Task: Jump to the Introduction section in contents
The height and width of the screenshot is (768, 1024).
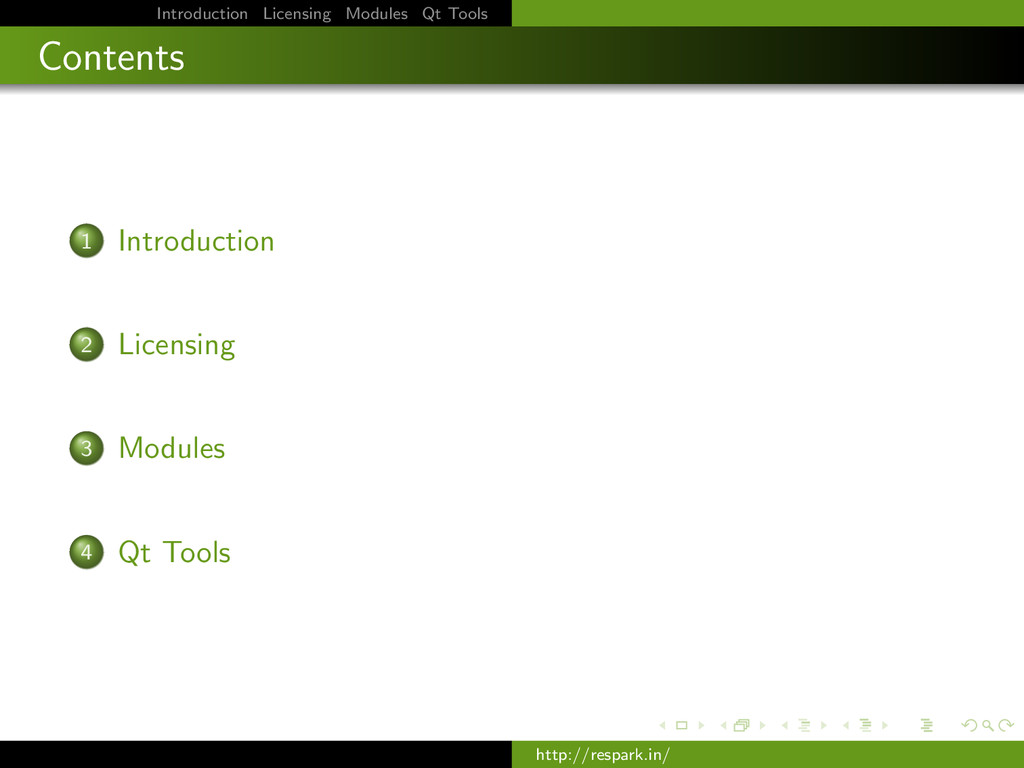Action: [197, 241]
